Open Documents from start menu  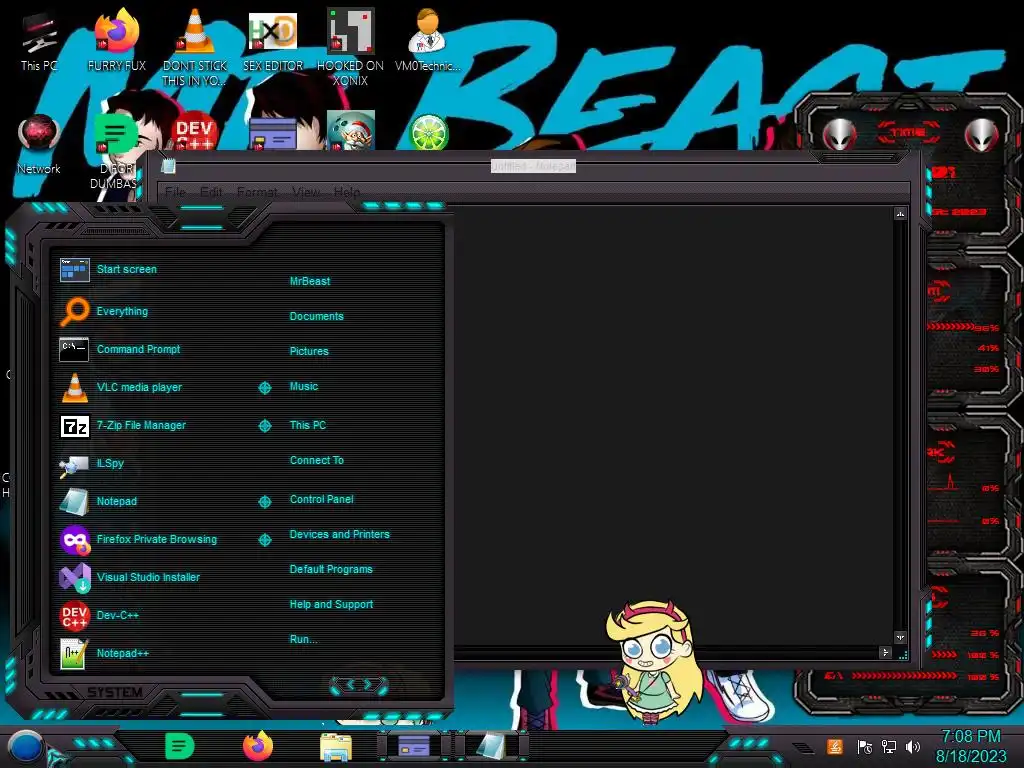316,316
